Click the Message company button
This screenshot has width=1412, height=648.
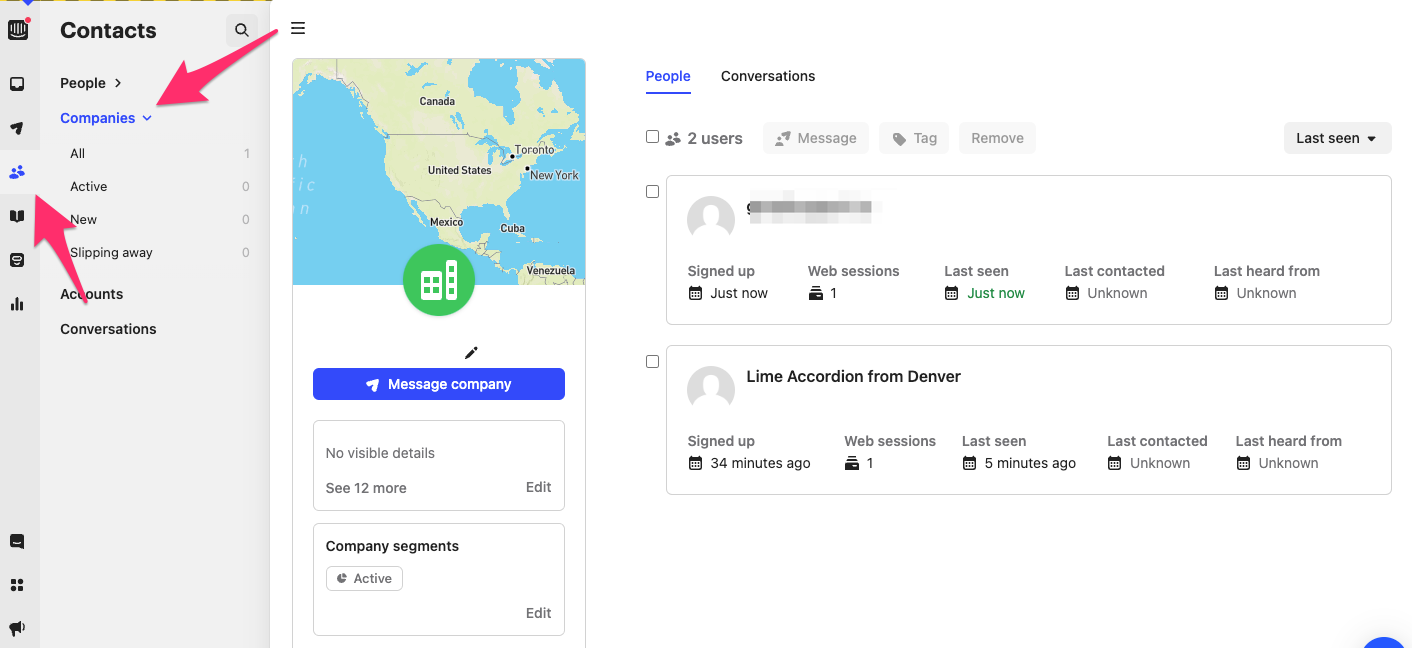pos(438,384)
